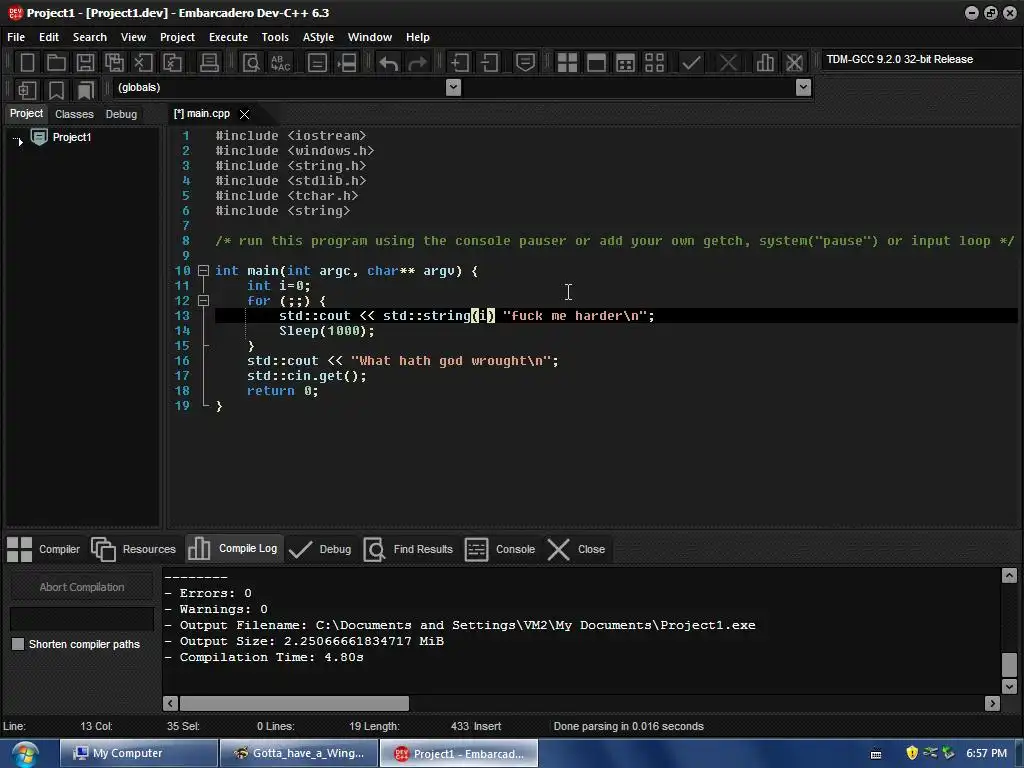
Task: Click the Print toolbar icon
Action: pyautogui.click(x=209, y=63)
